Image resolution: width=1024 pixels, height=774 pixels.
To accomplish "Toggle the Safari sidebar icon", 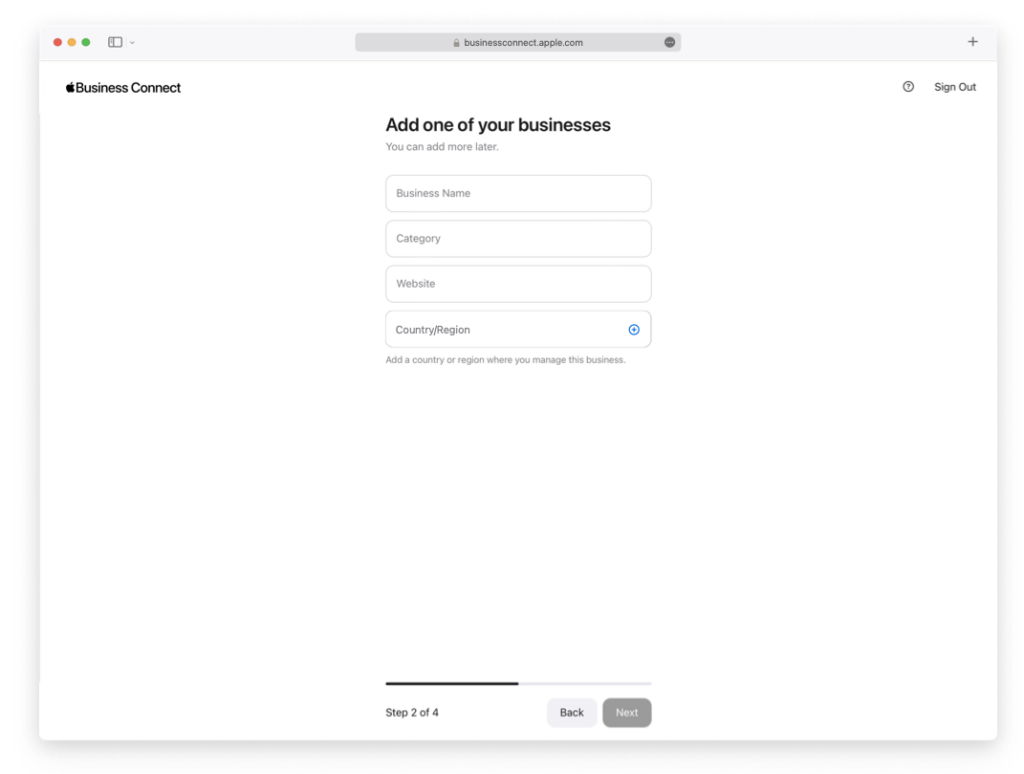I will tap(115, 42).
